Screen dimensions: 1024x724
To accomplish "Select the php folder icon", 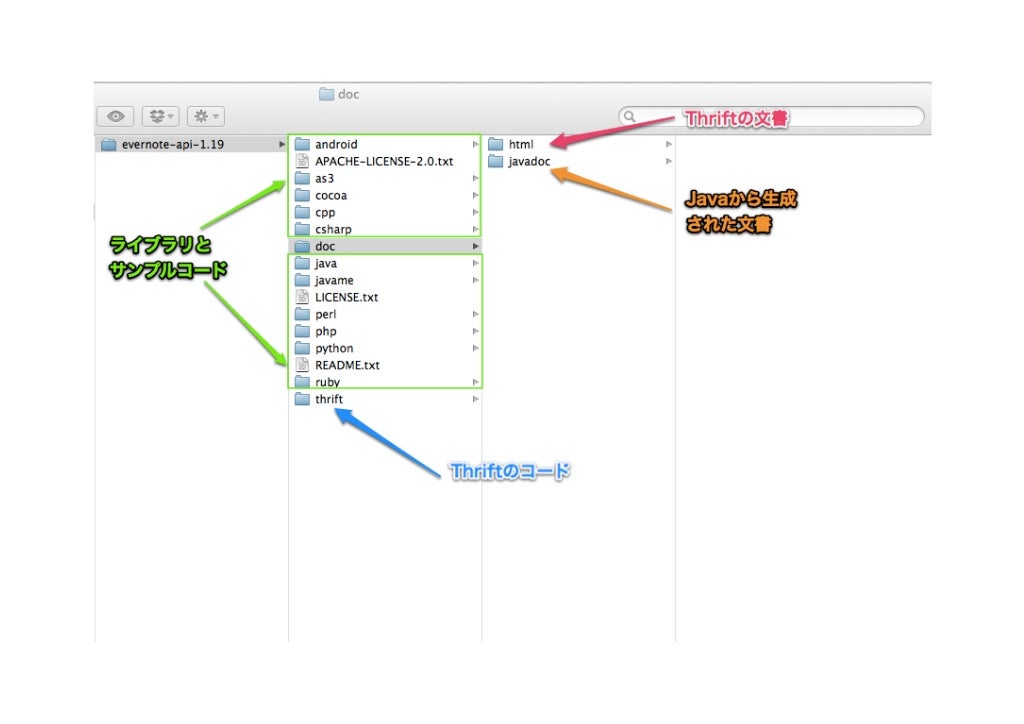I will tap(302, 331).
